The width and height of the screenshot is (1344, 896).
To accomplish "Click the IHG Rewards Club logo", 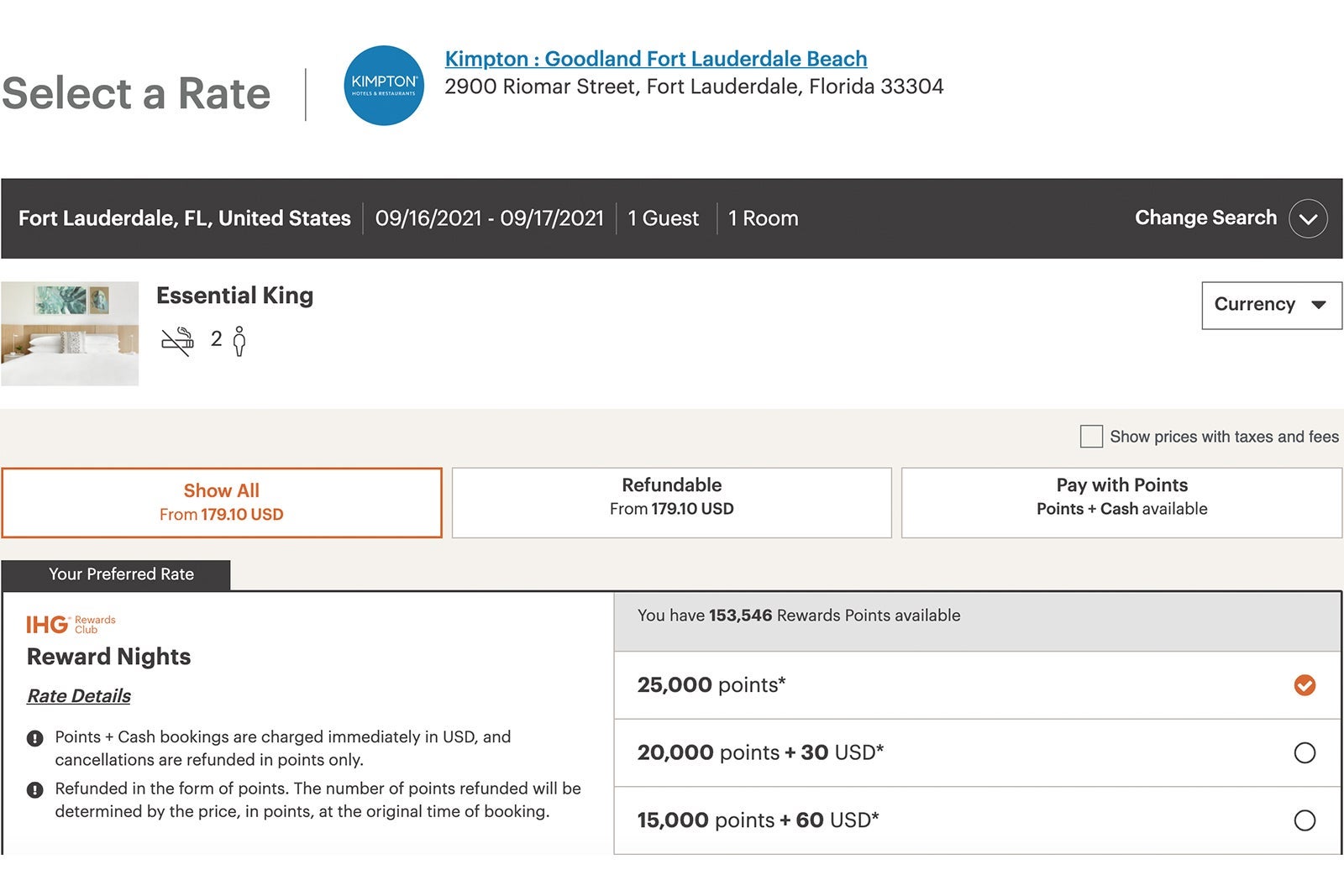I will coord(71,624).
